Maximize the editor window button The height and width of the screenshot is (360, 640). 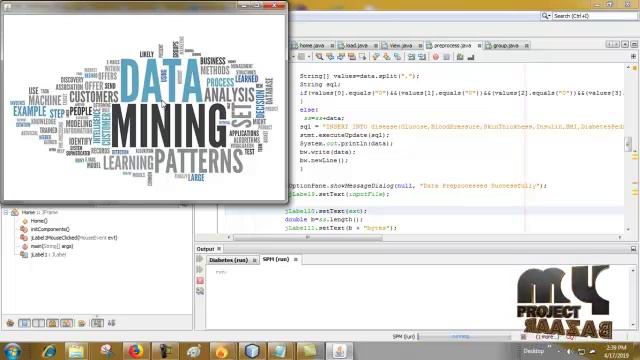point(634,44)
